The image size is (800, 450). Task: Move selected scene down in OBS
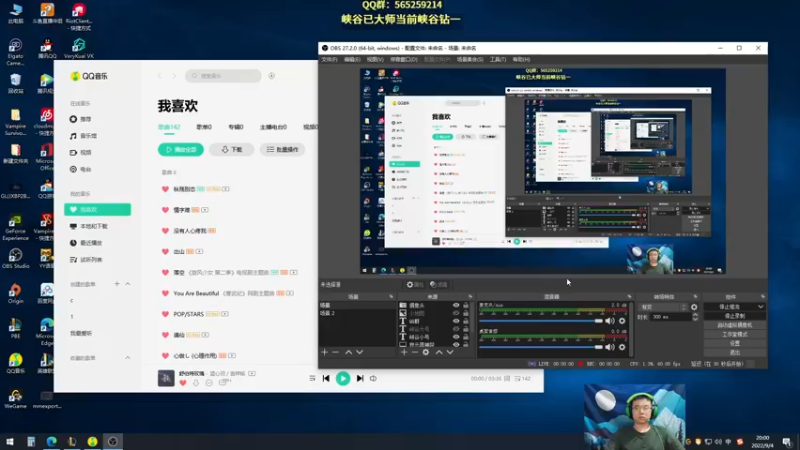tap(360, 352)
